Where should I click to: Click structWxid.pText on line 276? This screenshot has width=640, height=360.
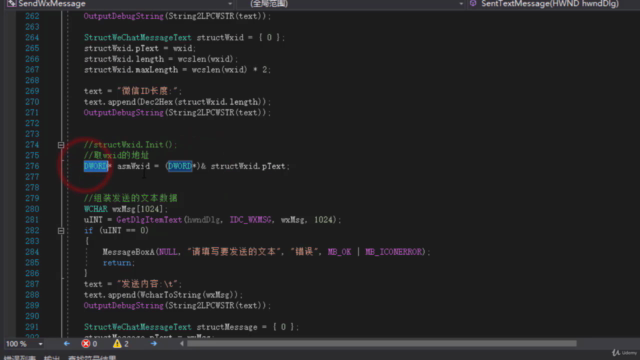coord(248,166)
